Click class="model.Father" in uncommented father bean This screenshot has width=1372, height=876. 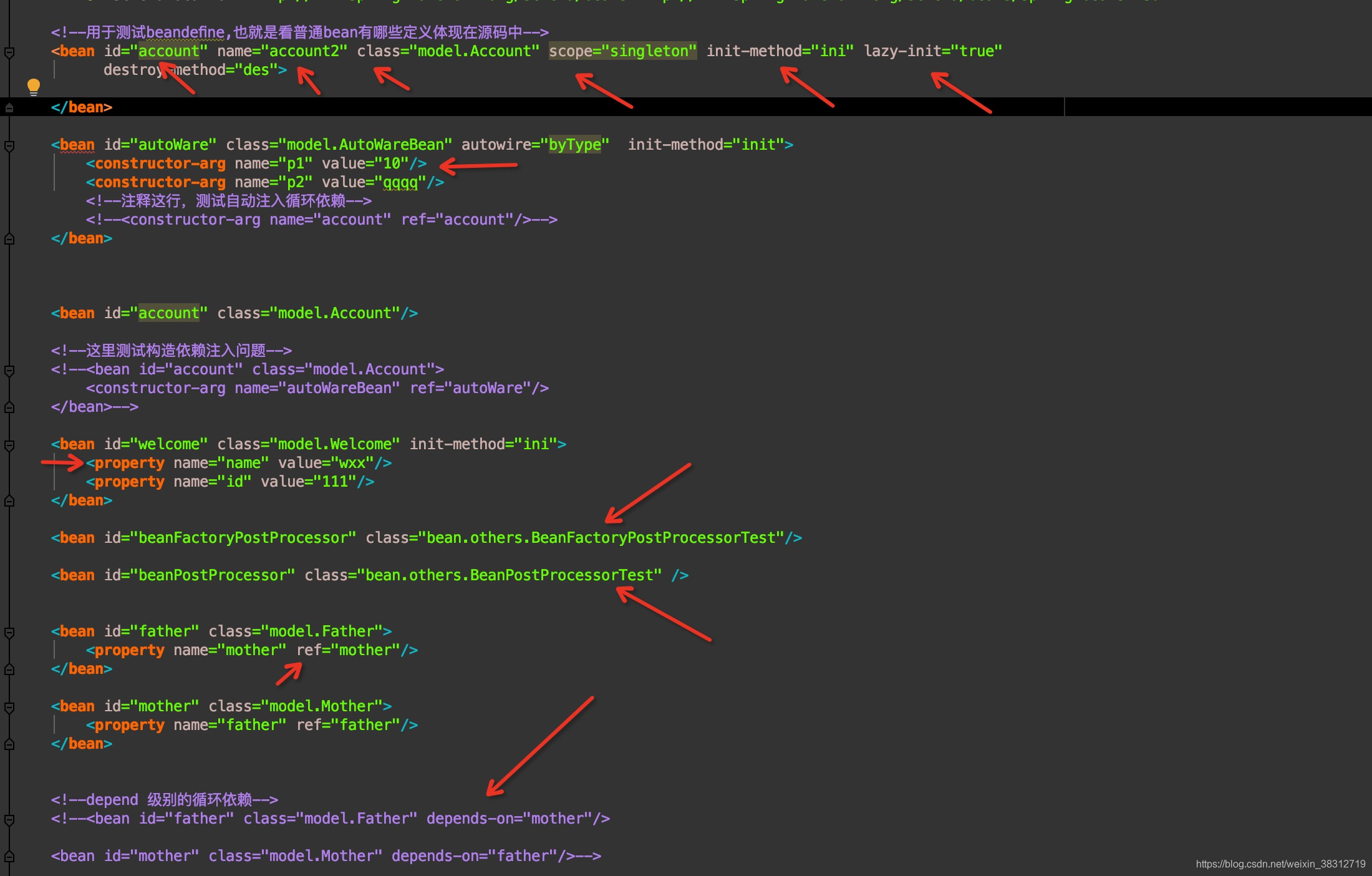tap(296, 631)
